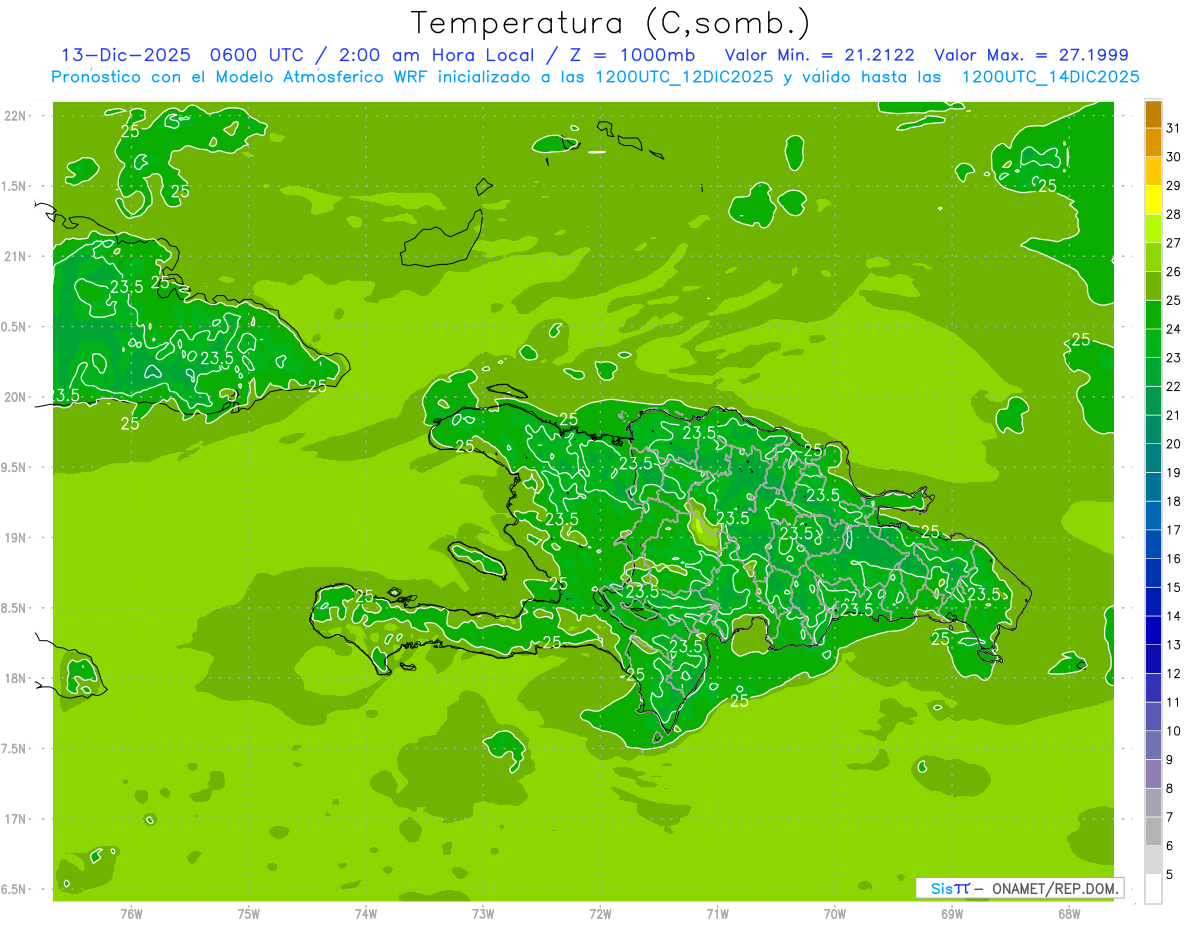Image resolution: width=1200 pixels, height=927 pixels.
Task: Click legend value "5"
Action: pos(1170,874)
